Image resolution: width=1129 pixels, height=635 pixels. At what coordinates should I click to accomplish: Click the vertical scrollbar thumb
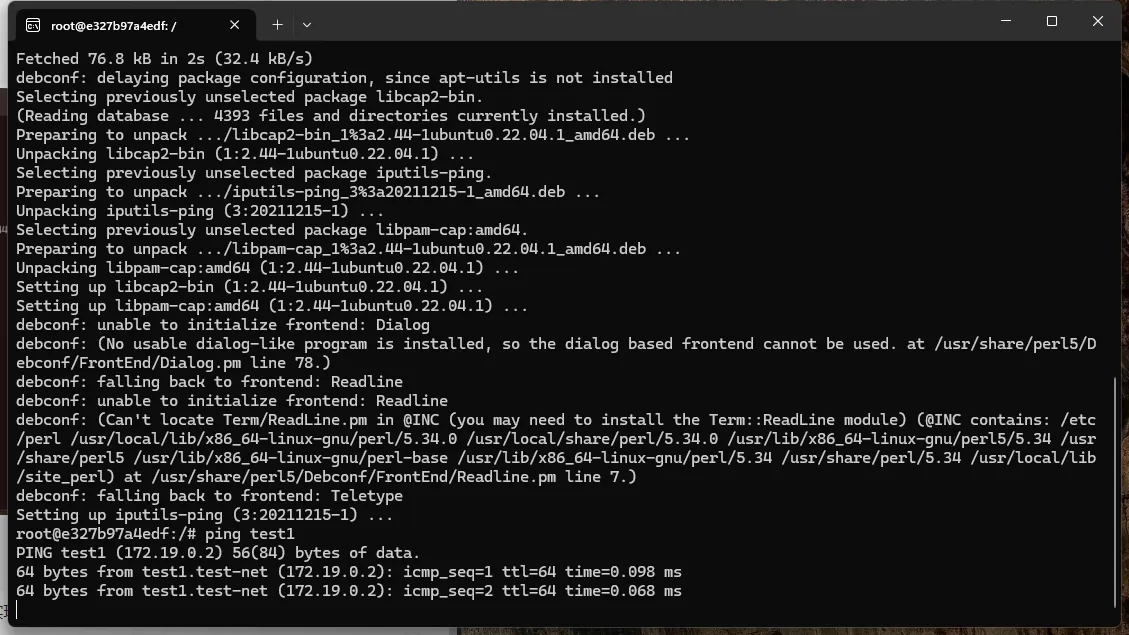tap(1115, 492)
